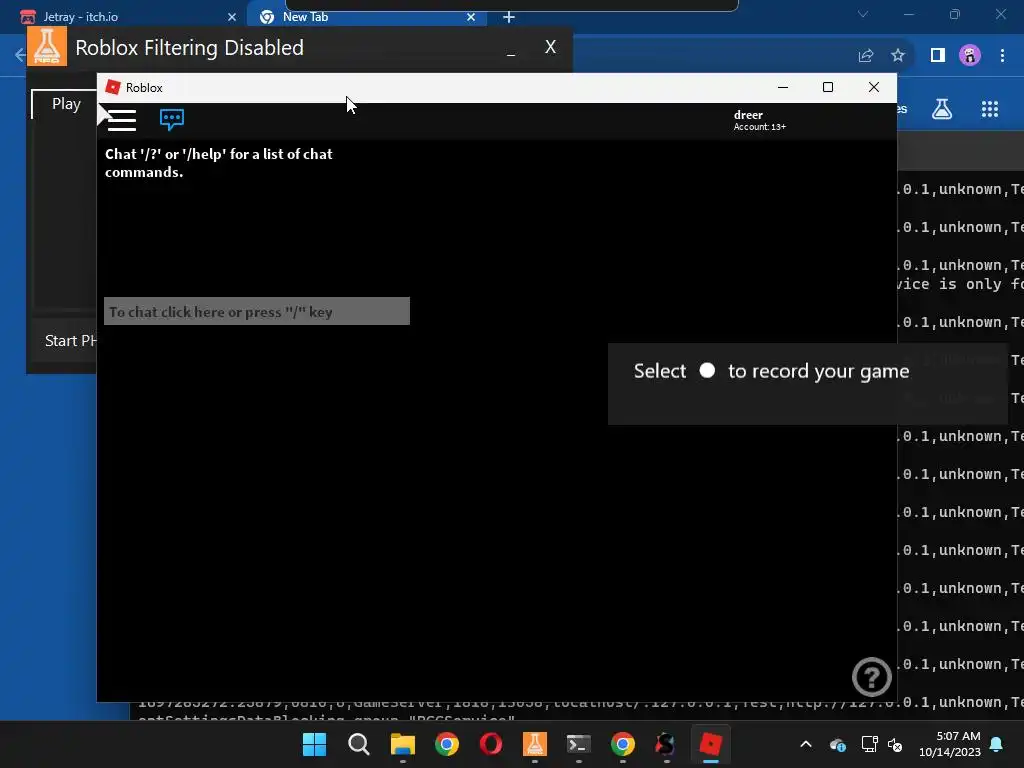Click the dreer account name
Image resolution: width=1024 pixels, height=768 pixels.
(x=748, y=115)
